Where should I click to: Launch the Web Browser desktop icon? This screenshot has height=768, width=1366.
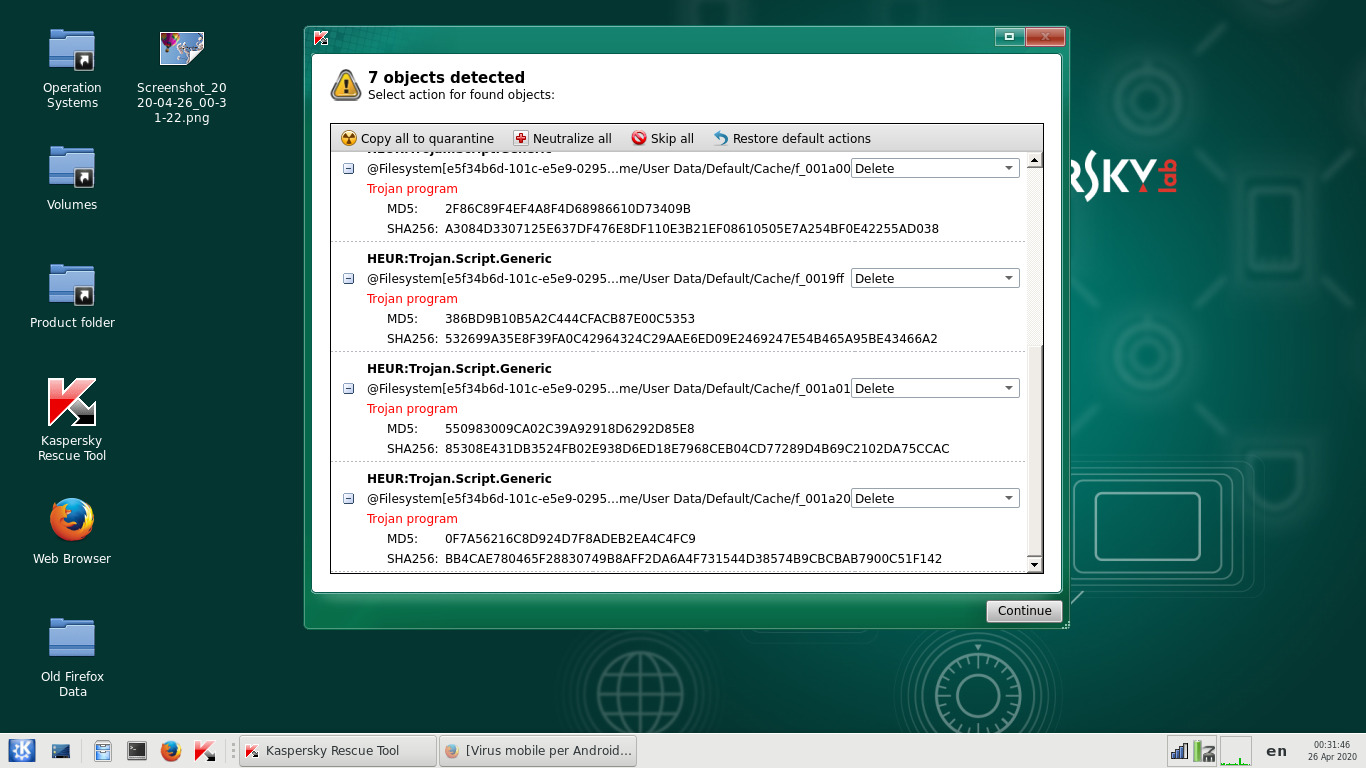(72, 532)
